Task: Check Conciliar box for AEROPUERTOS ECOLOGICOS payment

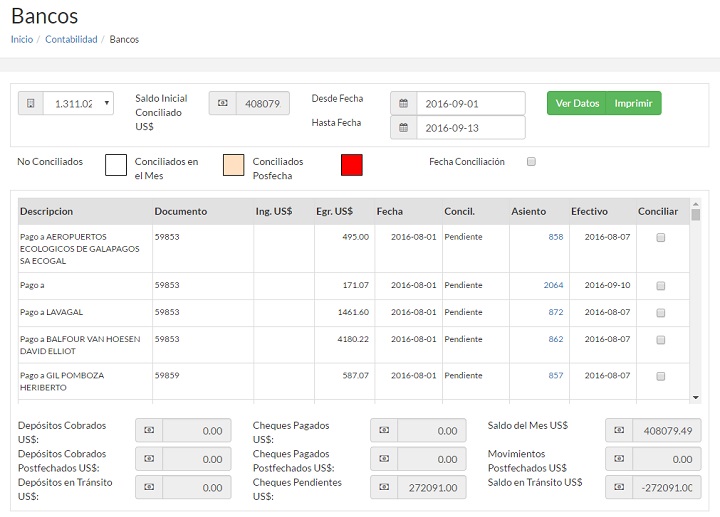Action: click(x=660, y=238)
